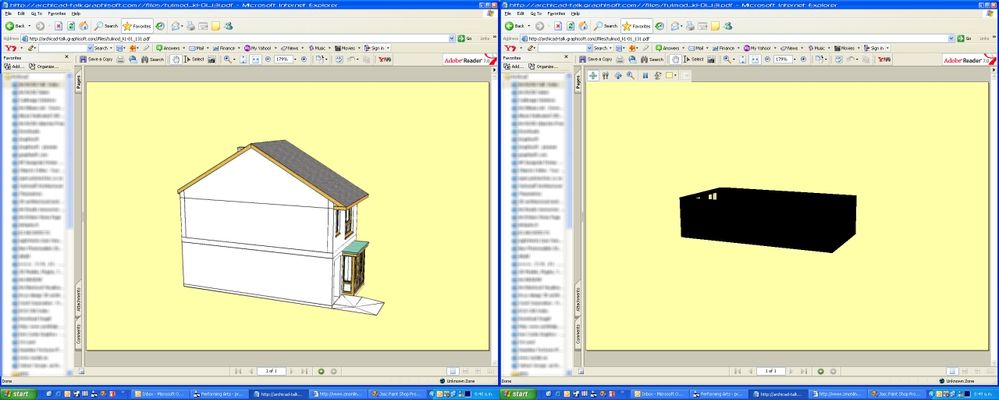Click zoom percentage field in left Adobe Reader

click(x=284, y=59)
